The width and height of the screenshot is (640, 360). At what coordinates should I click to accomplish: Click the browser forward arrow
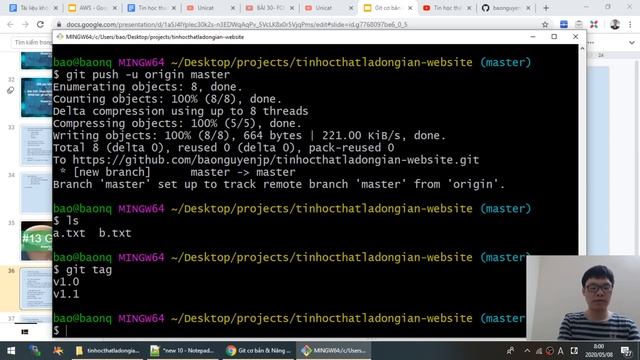point(25,24)
